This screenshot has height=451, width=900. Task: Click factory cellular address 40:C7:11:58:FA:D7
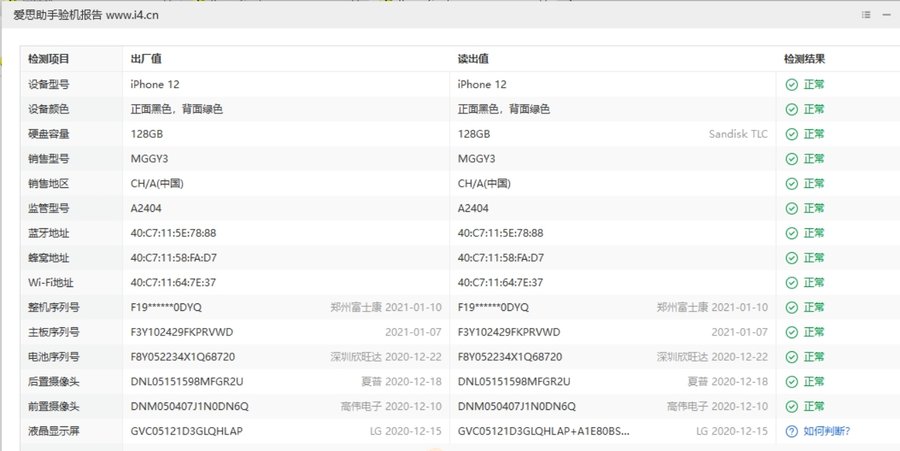click(173, 258)
